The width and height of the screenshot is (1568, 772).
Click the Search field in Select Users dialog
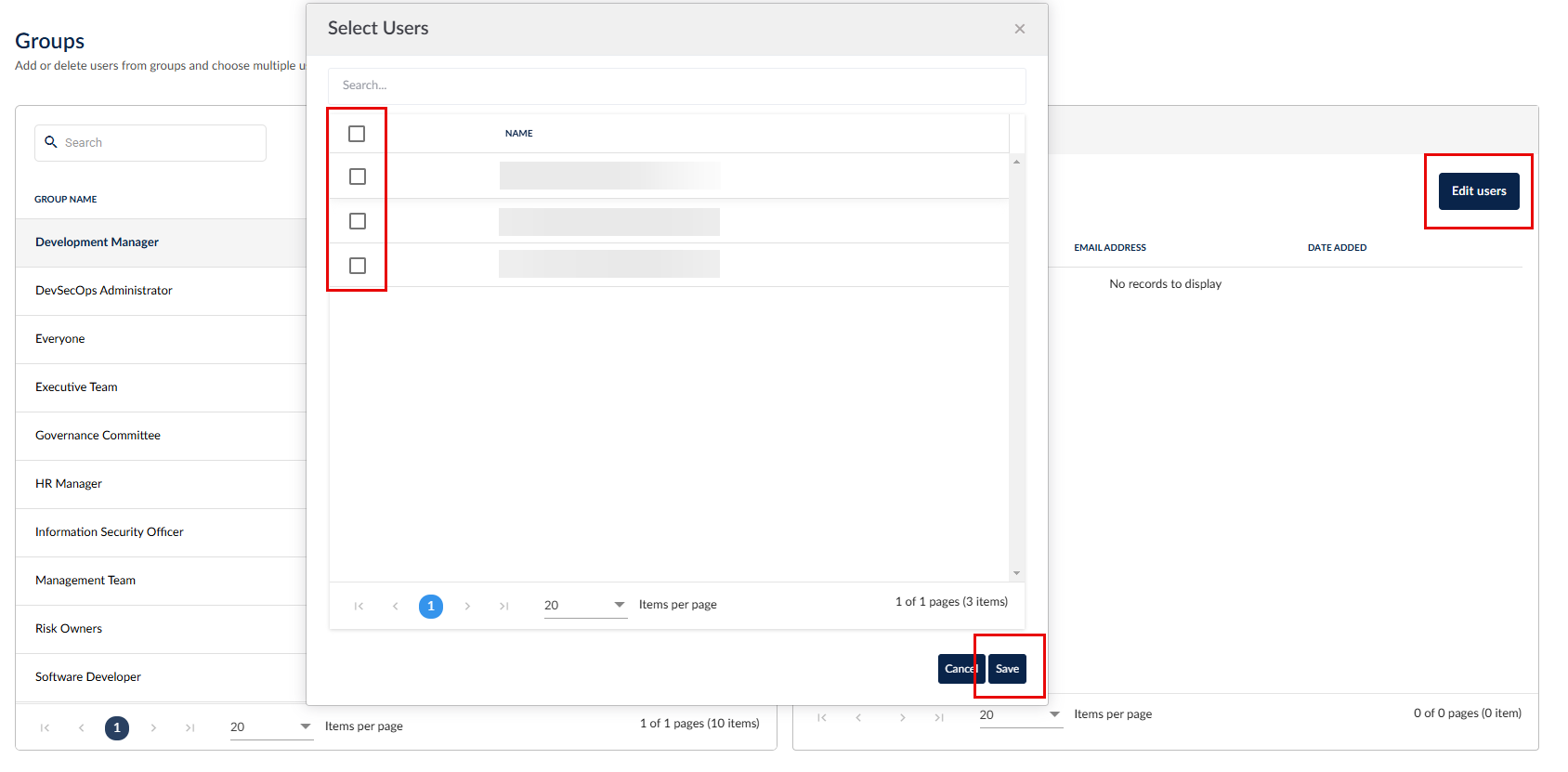click(676, 85)
